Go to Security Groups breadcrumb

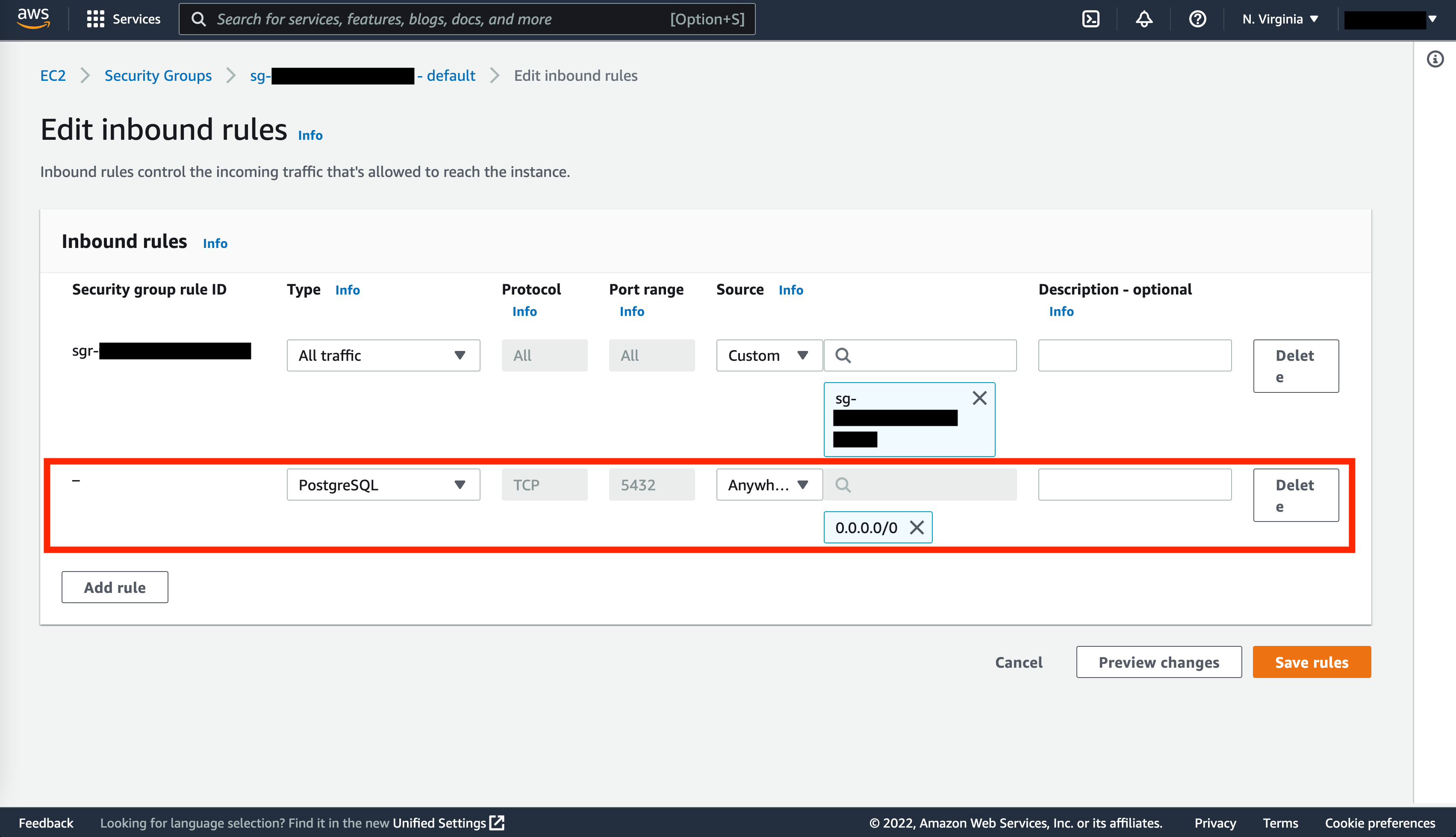pyautogui.click(x=157, y=75)
